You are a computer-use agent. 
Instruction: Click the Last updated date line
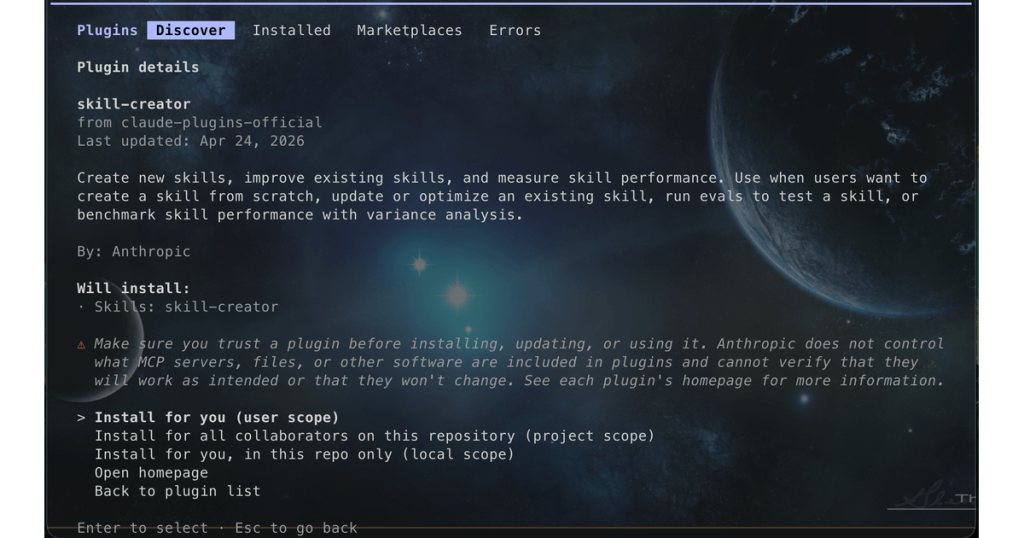click(191, 141)
